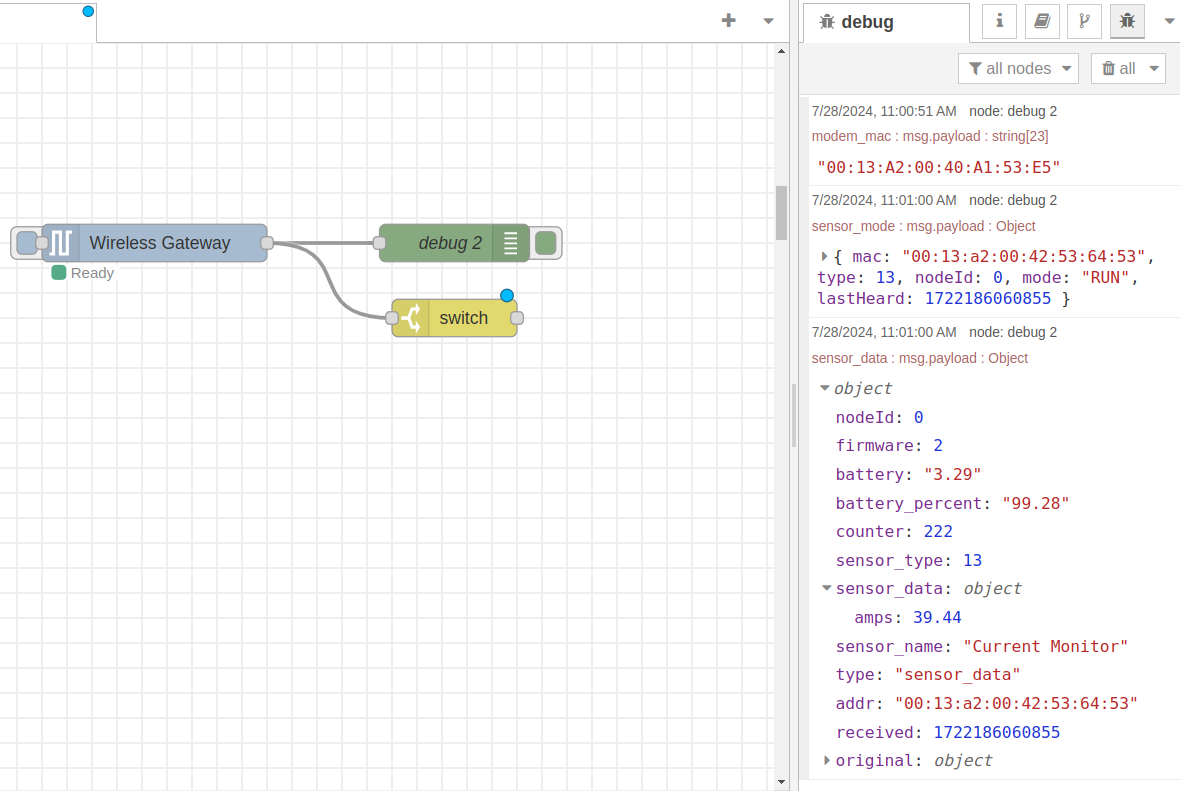Click the switch node's branching arrows icon
The image size is (1180, 791).
(411, 318)
